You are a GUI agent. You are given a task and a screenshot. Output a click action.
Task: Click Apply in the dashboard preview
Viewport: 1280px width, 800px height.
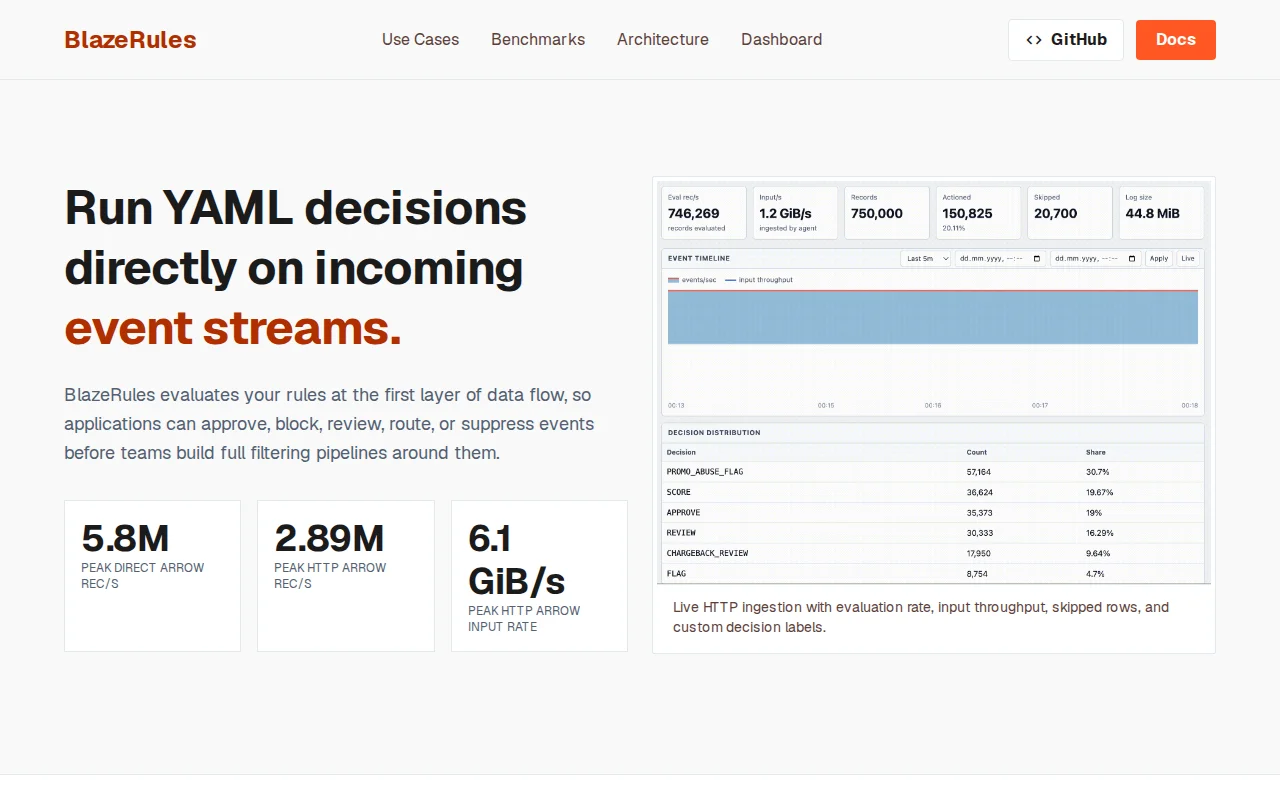1159,258
